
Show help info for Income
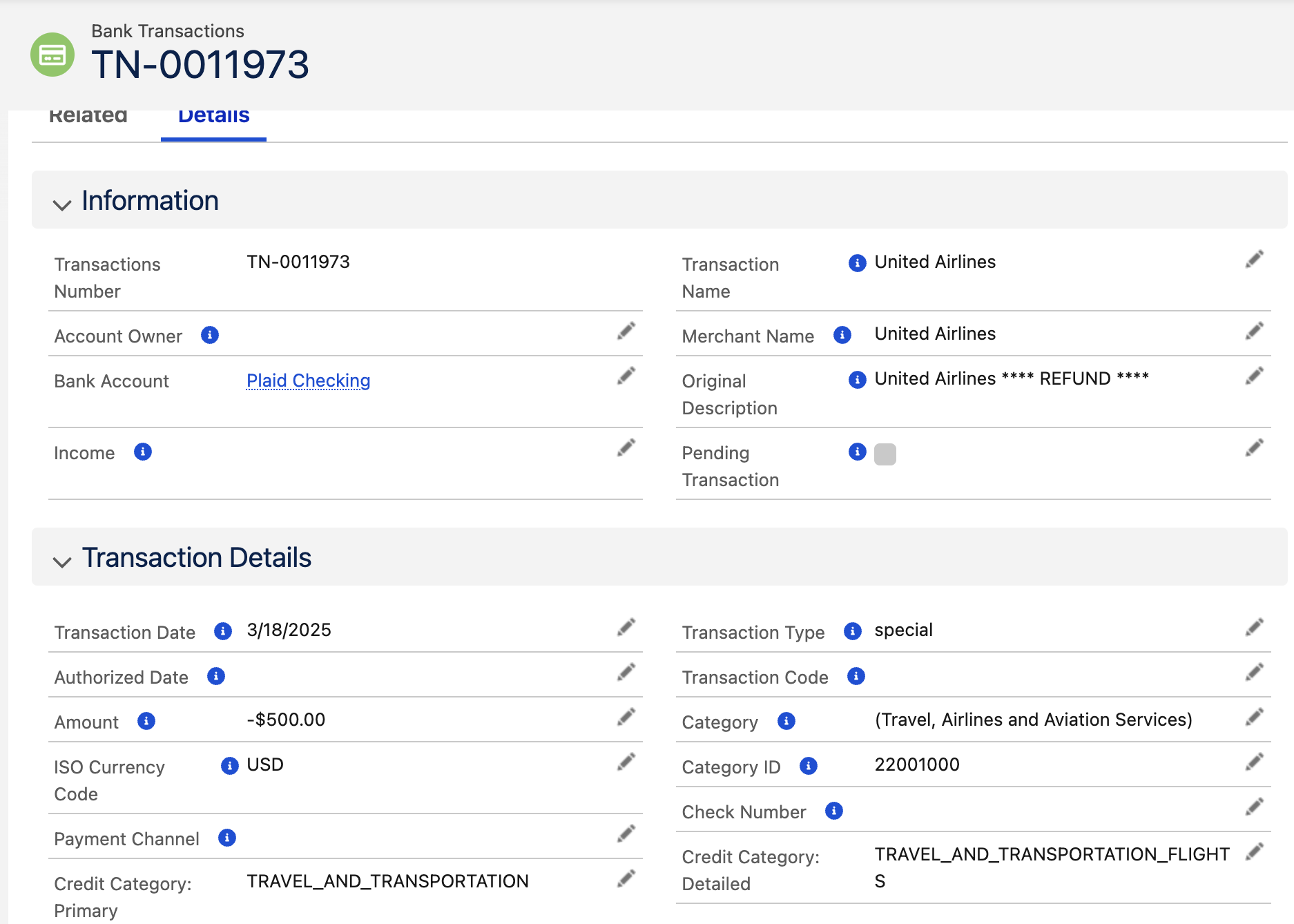[143, 452]
